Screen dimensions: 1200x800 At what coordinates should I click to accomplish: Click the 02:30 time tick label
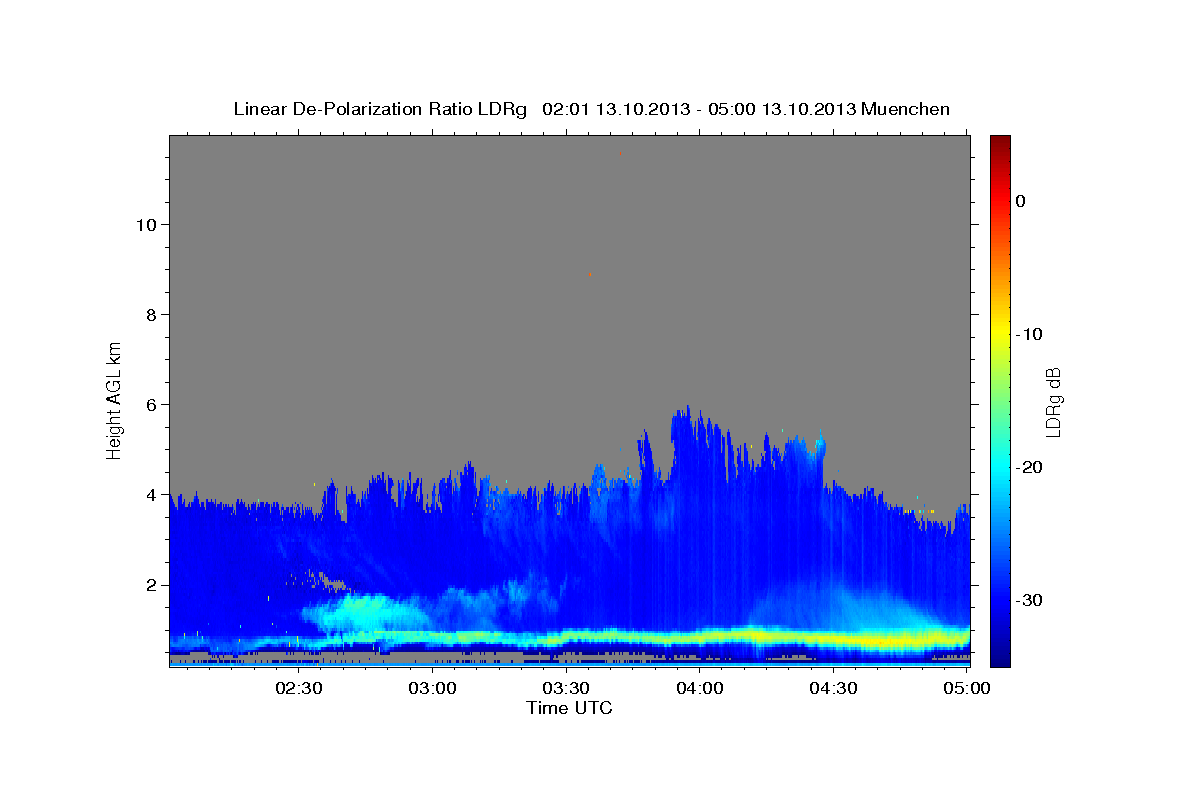coord(298,688)
